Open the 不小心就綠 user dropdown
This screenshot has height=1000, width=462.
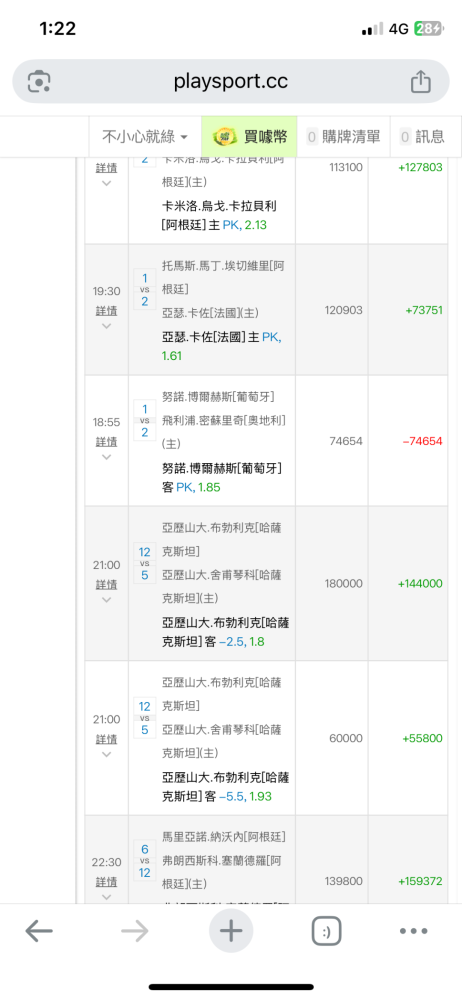[x=145, y=136]
